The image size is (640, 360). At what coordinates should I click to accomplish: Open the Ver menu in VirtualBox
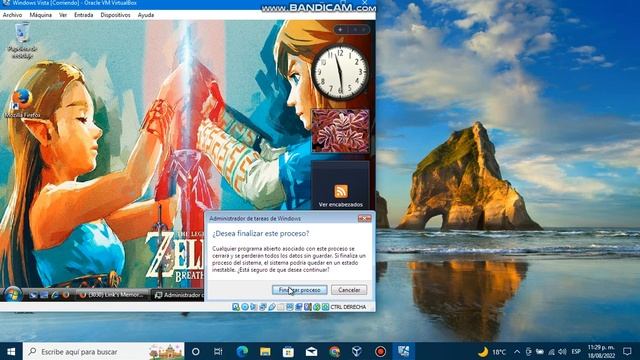(x=63, y=15)
